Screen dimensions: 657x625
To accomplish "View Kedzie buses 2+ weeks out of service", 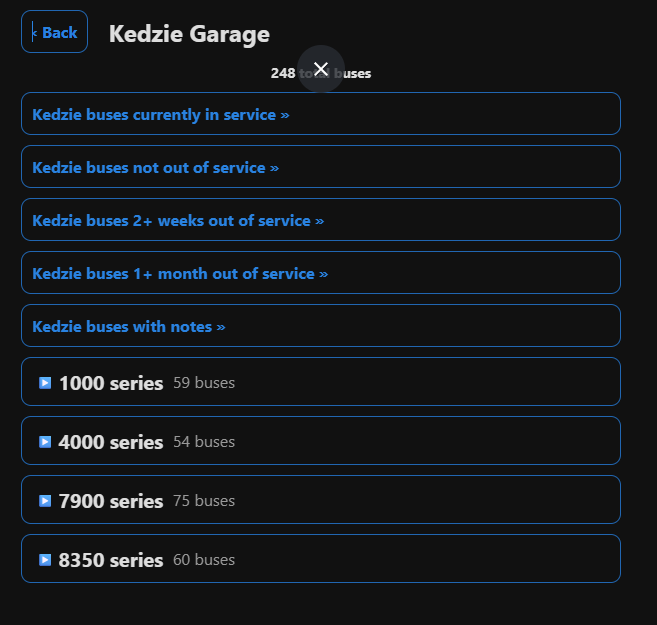I will click(x=321, y=220).
